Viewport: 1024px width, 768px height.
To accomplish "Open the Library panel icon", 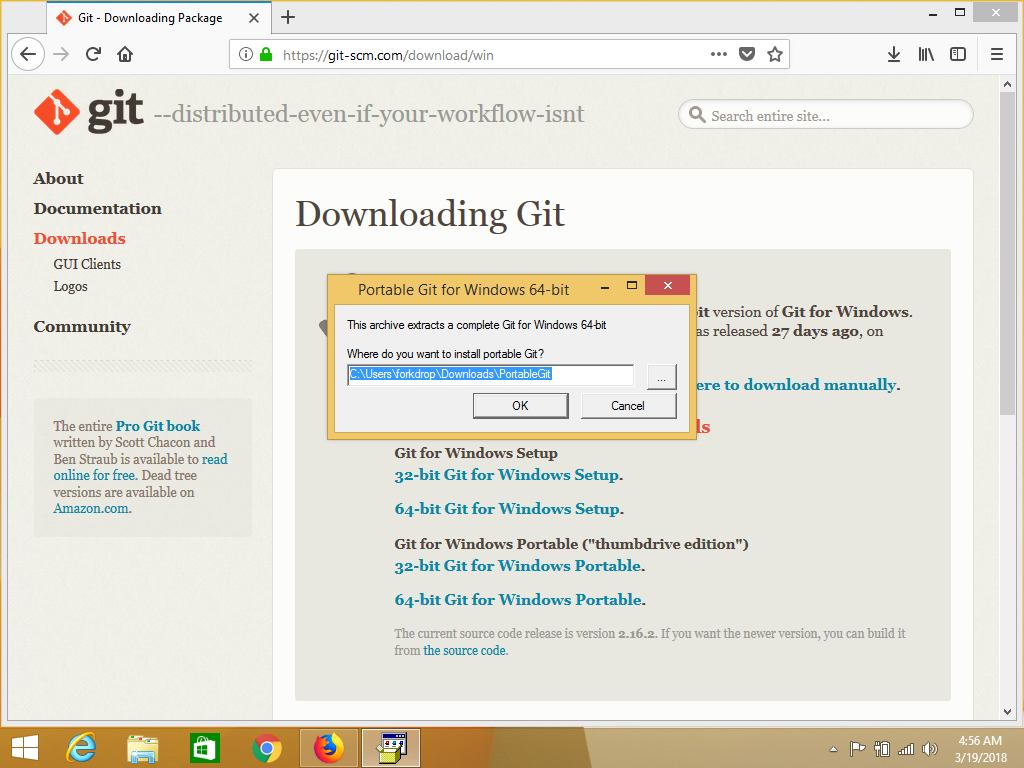I will [x=925, y=54].
